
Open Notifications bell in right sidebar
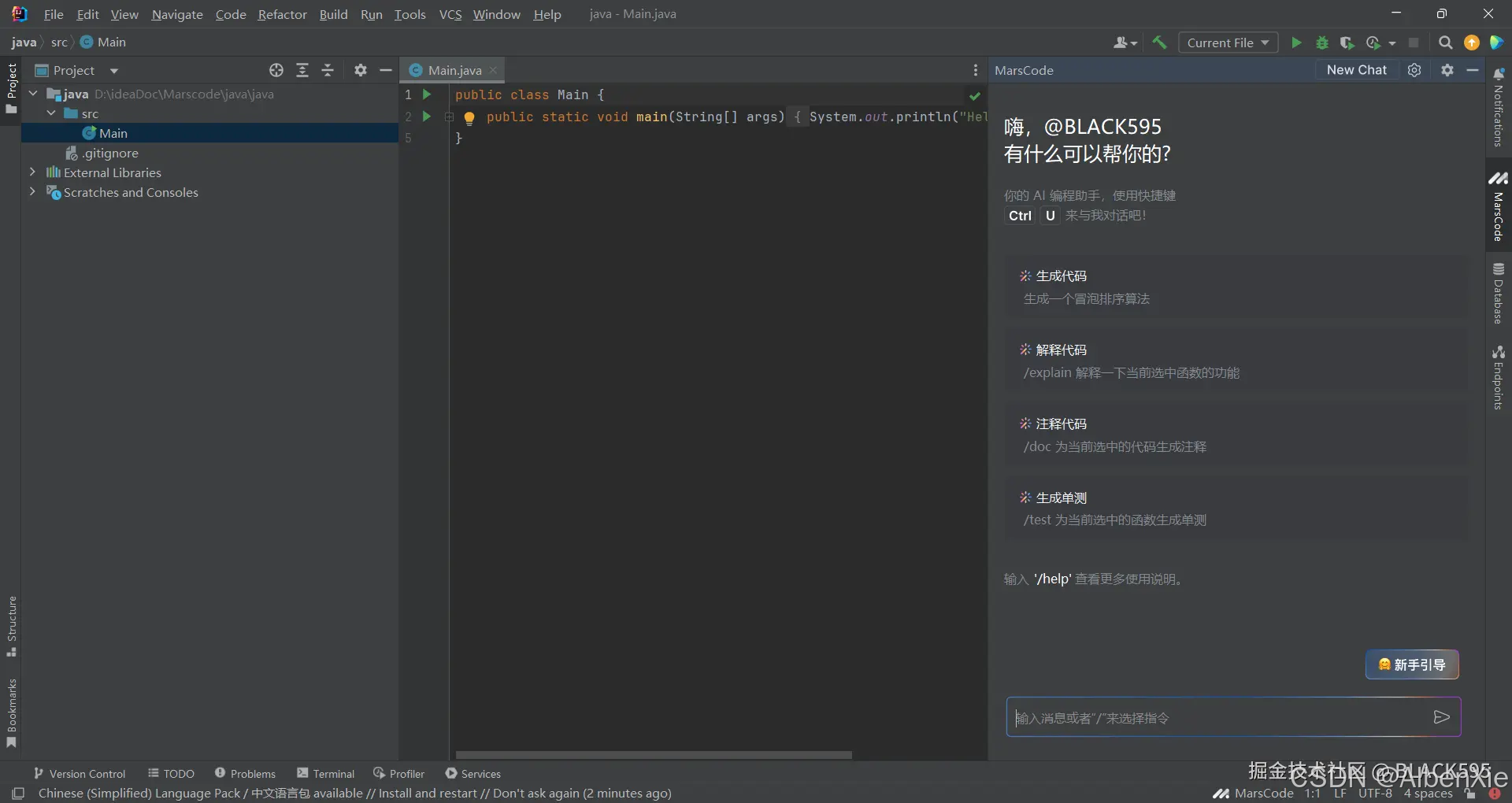coord(1499,107)
